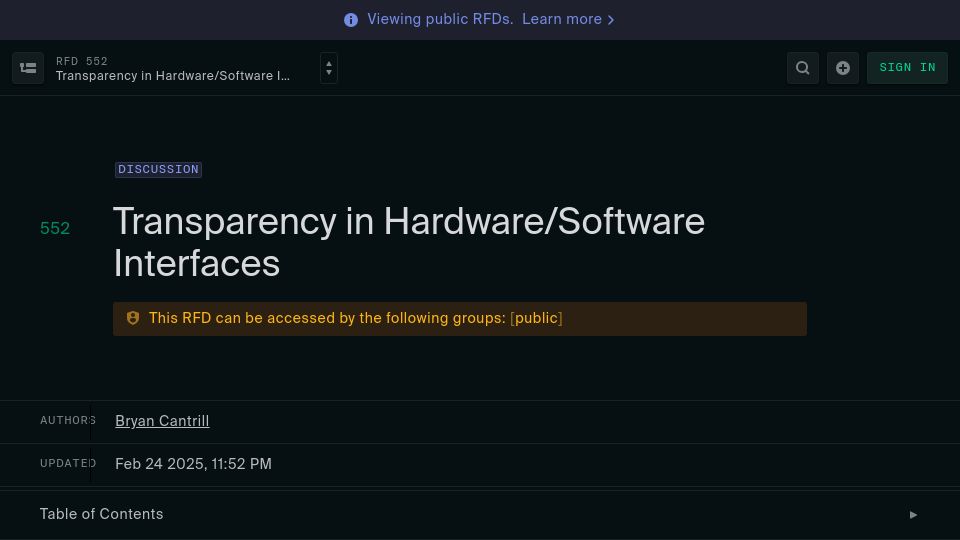Click the shield icon in access notice
This screenshot has width=960, height=540.
(x=133, y=318)
